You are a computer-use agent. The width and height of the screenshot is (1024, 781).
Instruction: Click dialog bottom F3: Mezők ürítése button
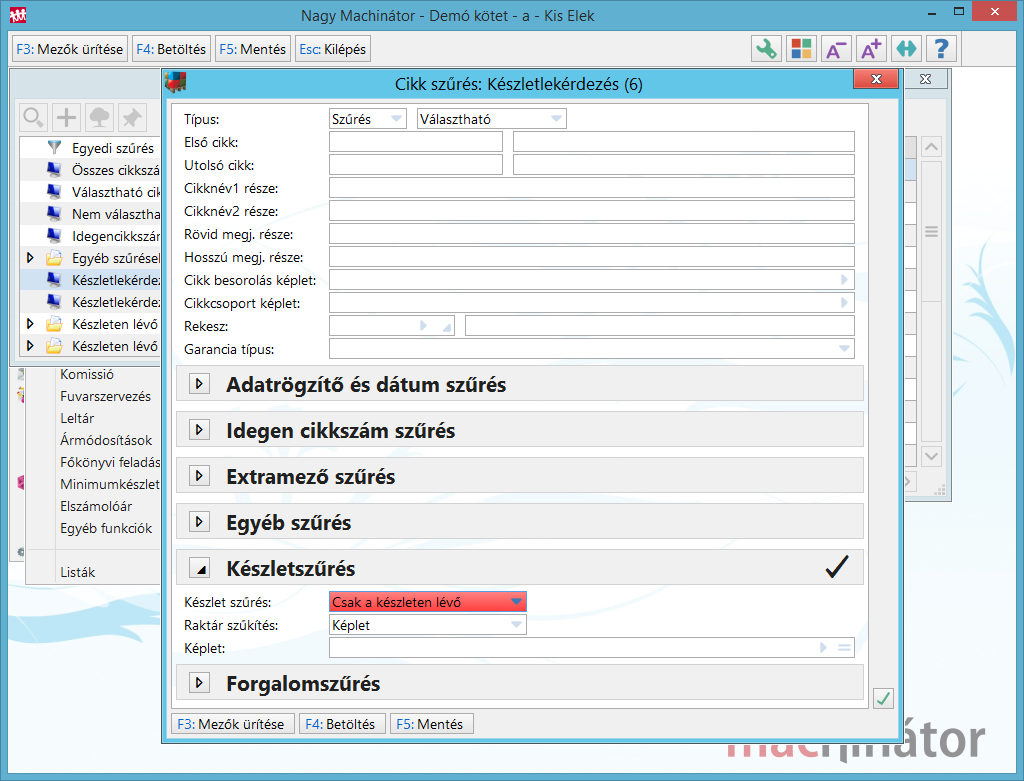tap(231, 724)
